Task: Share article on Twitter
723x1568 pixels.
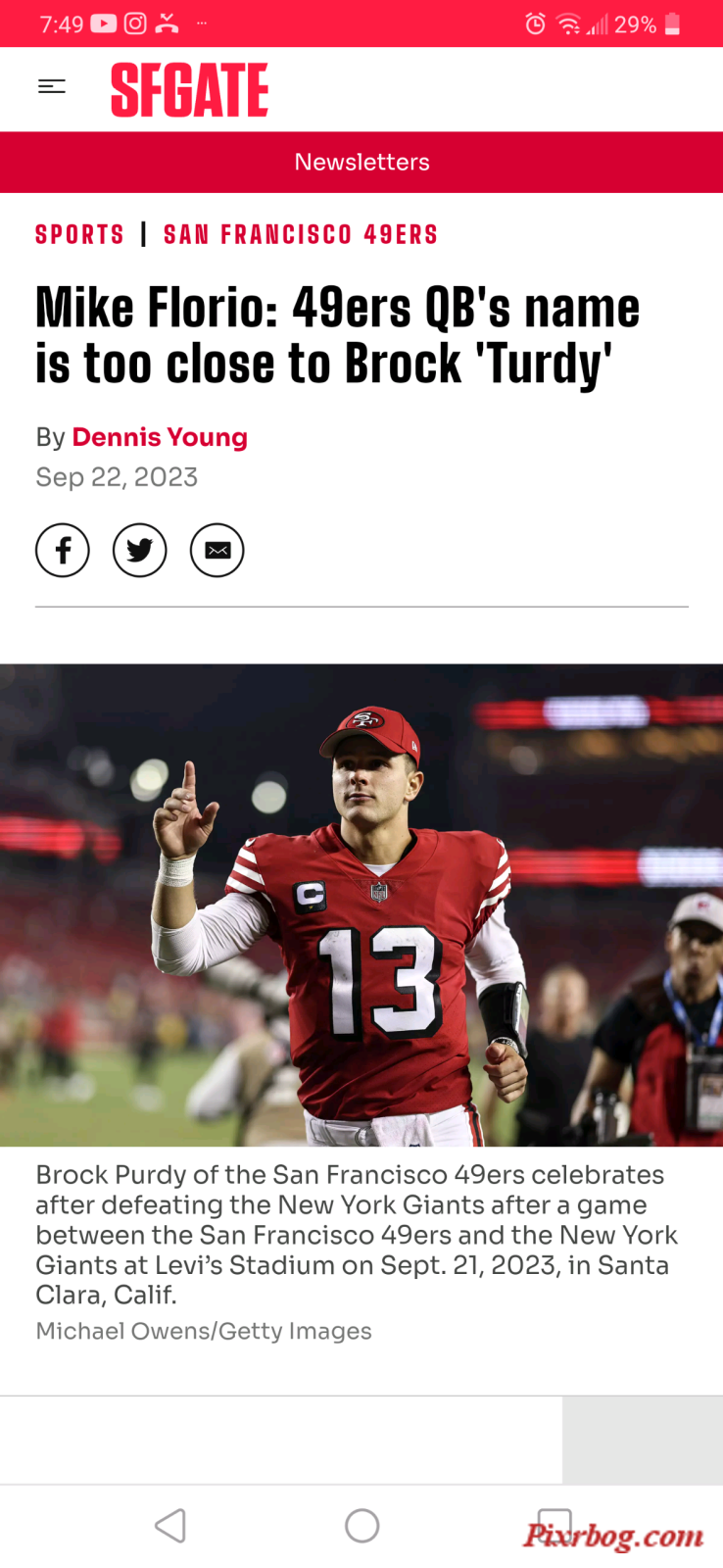Action: coord(140,551)
